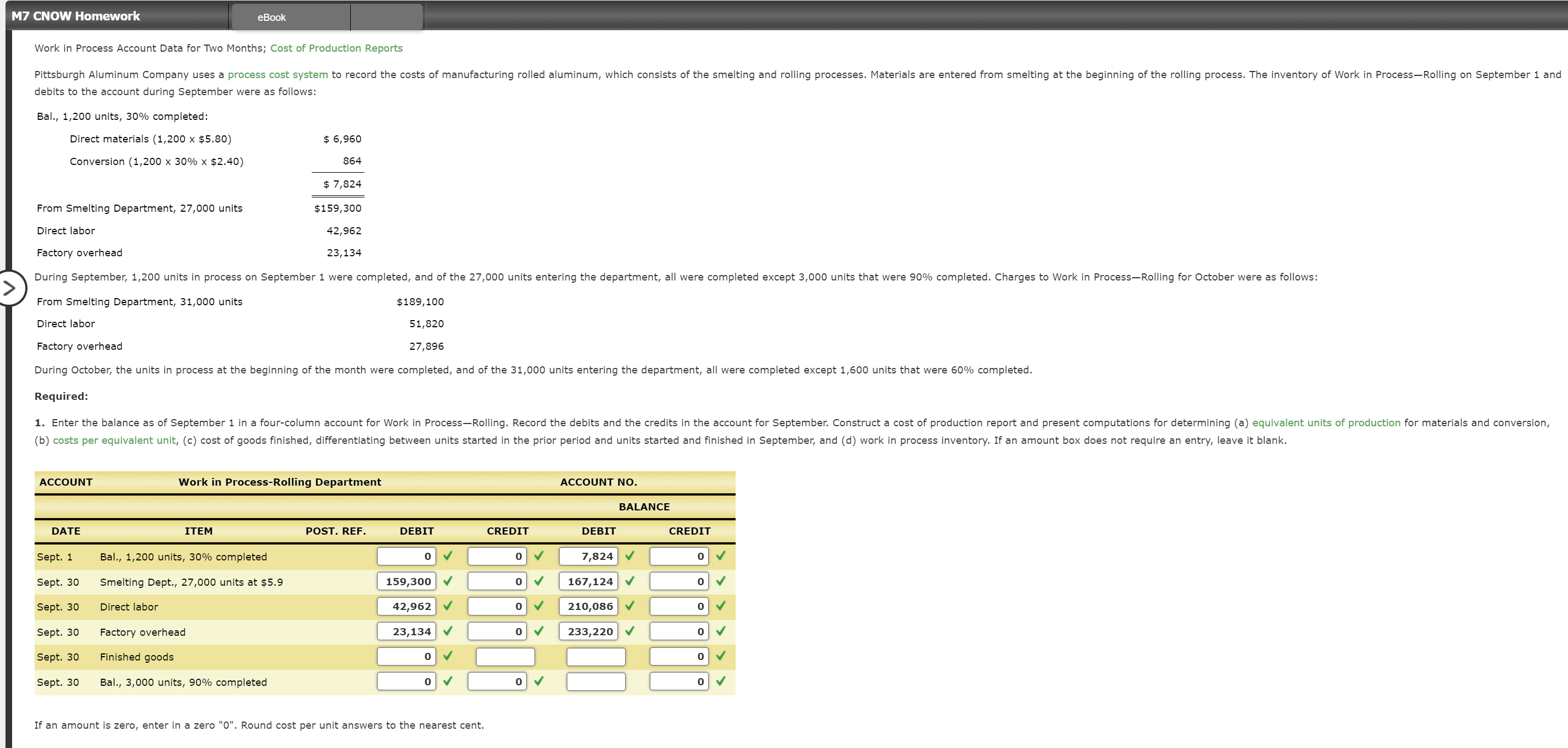Click M7 CNOW Homework title
Viewport: 1568px width, 748px height.
pos(76,16)
